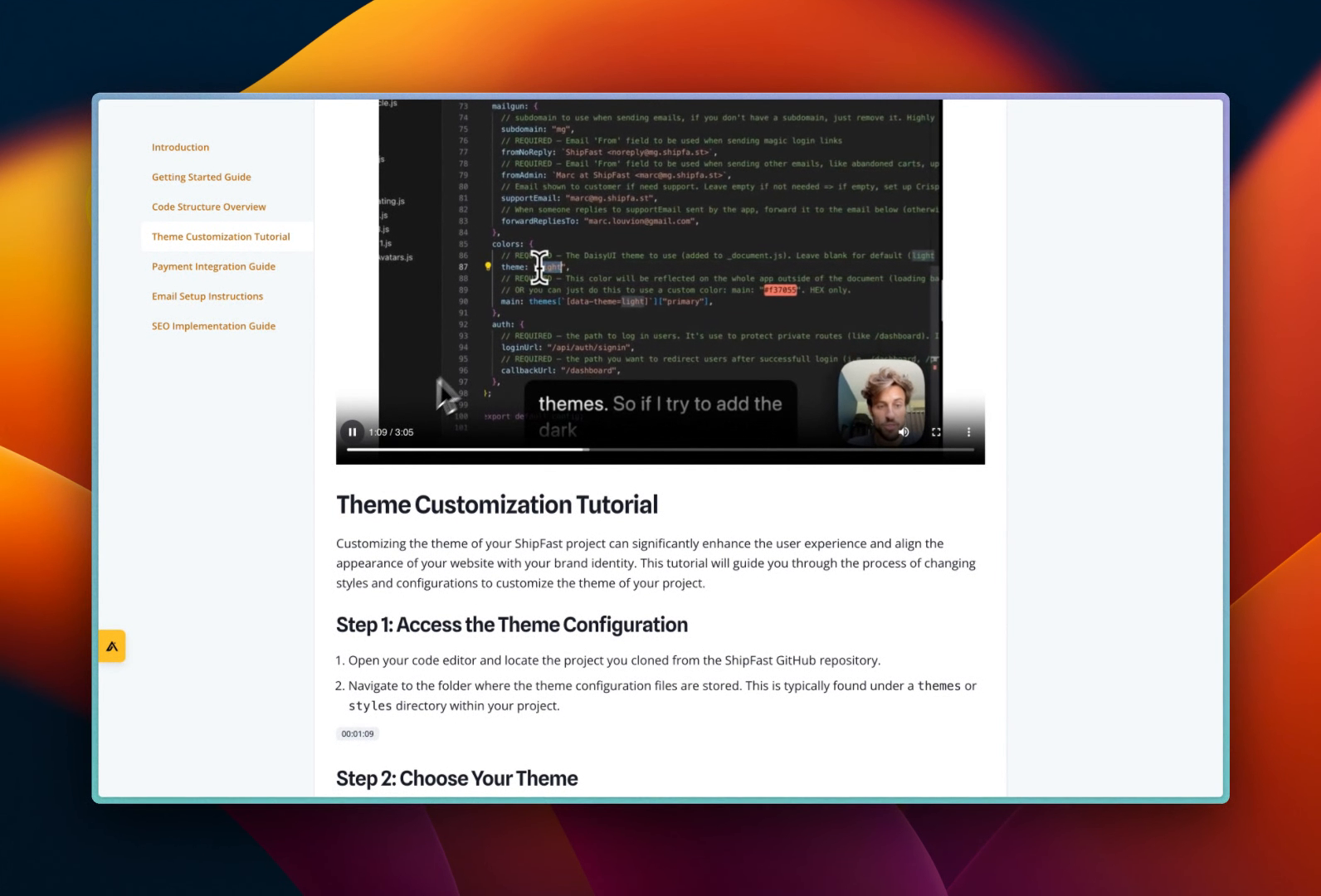The image size is (1321, 896).
Task: Click the Step 1: Access the Theme Configuration heading
Action: tap(512, 625)
